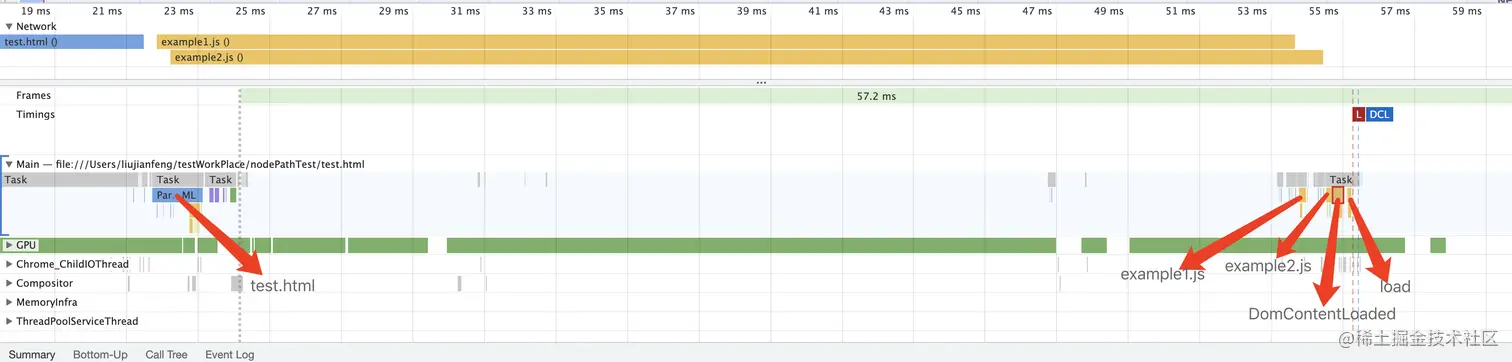This screenshot has height=362, width=1512.
Task: Open the Event Log tab
Action: (230, 354)
